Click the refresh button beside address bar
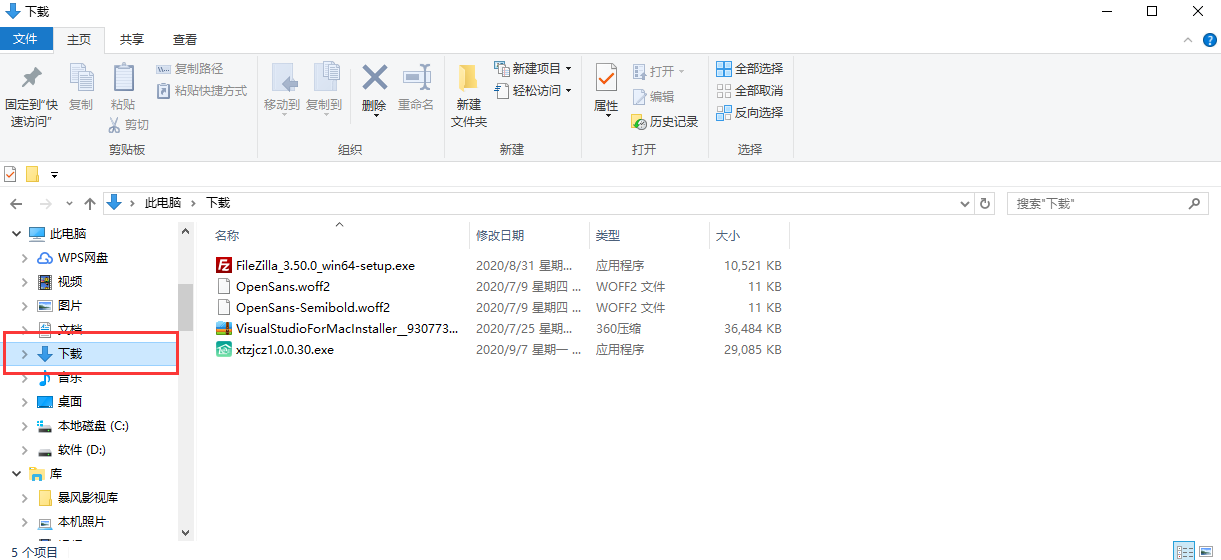Screen dimensions: 1221x560 click(x=985, y=203)
